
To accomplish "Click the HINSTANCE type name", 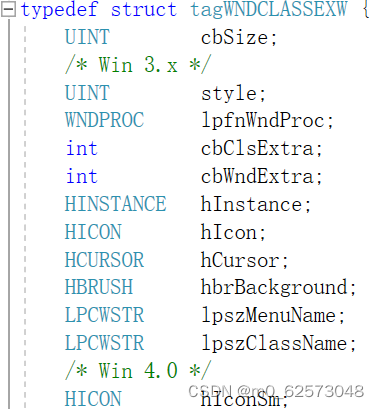I will tap(116, 204).
